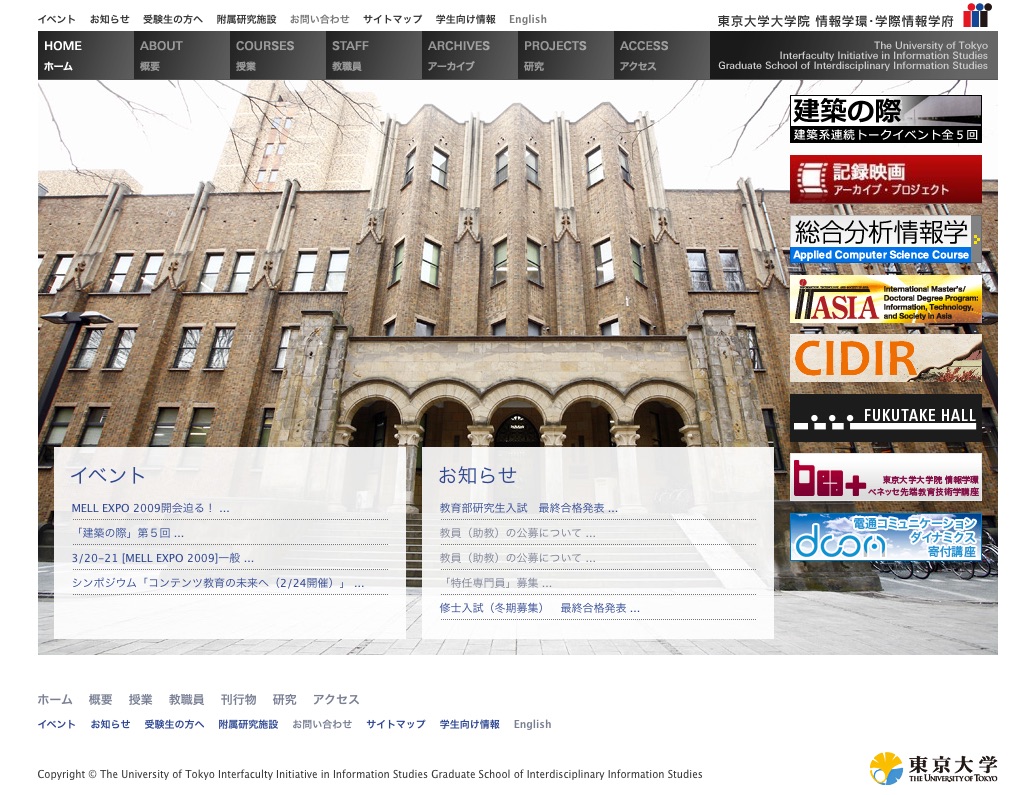Open the FUKUTAKE HALL banner
The height and width of the screenshot is (795, 1036).
pyautogui.click(x=885, y=416)
